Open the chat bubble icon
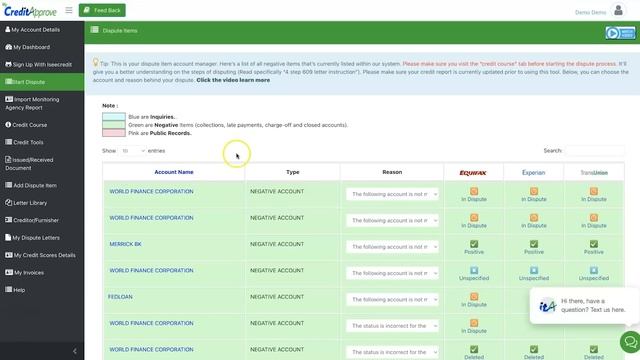640x360 pixels. tap(630, 342)
